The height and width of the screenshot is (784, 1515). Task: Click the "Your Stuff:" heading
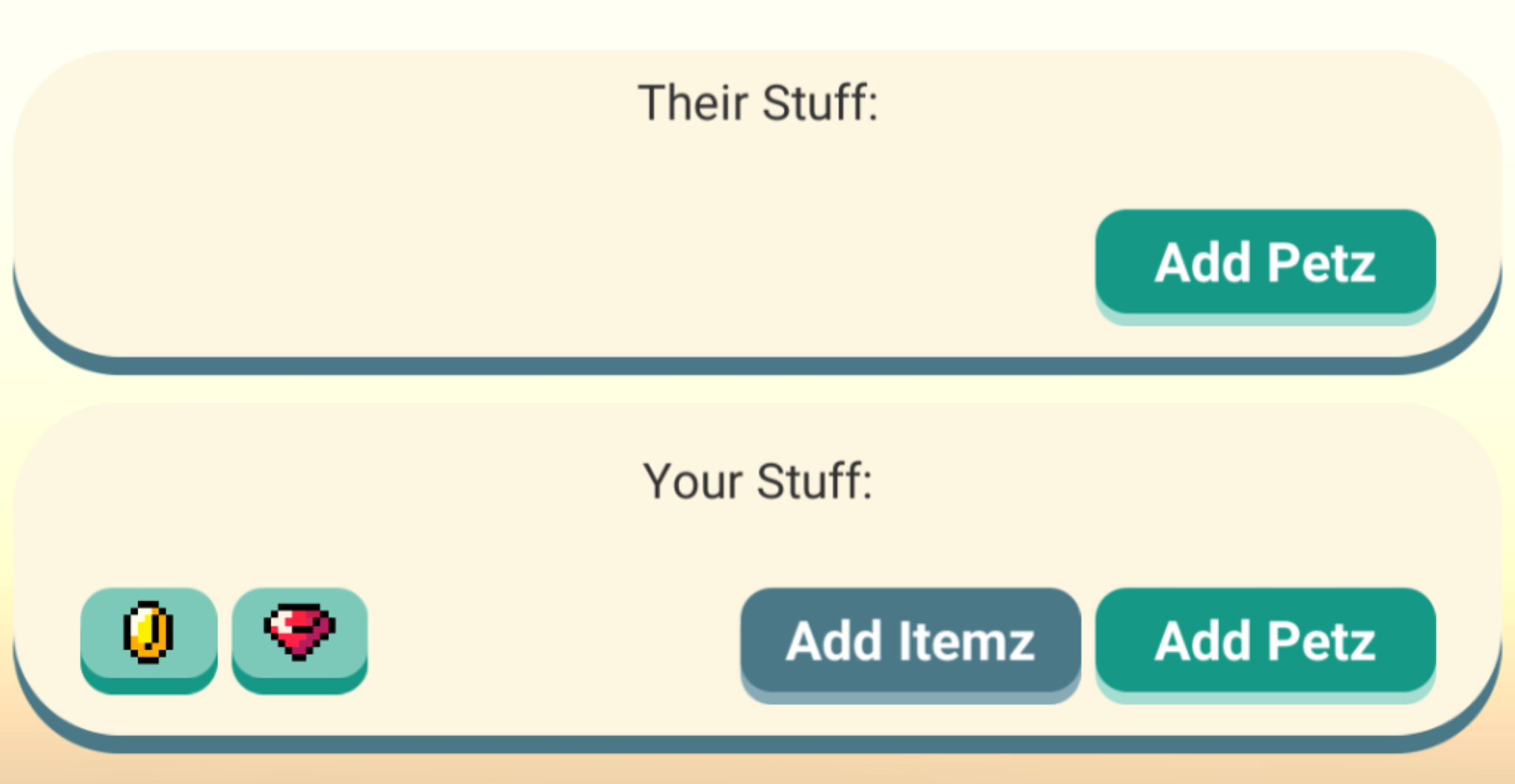tap(758, 481)
